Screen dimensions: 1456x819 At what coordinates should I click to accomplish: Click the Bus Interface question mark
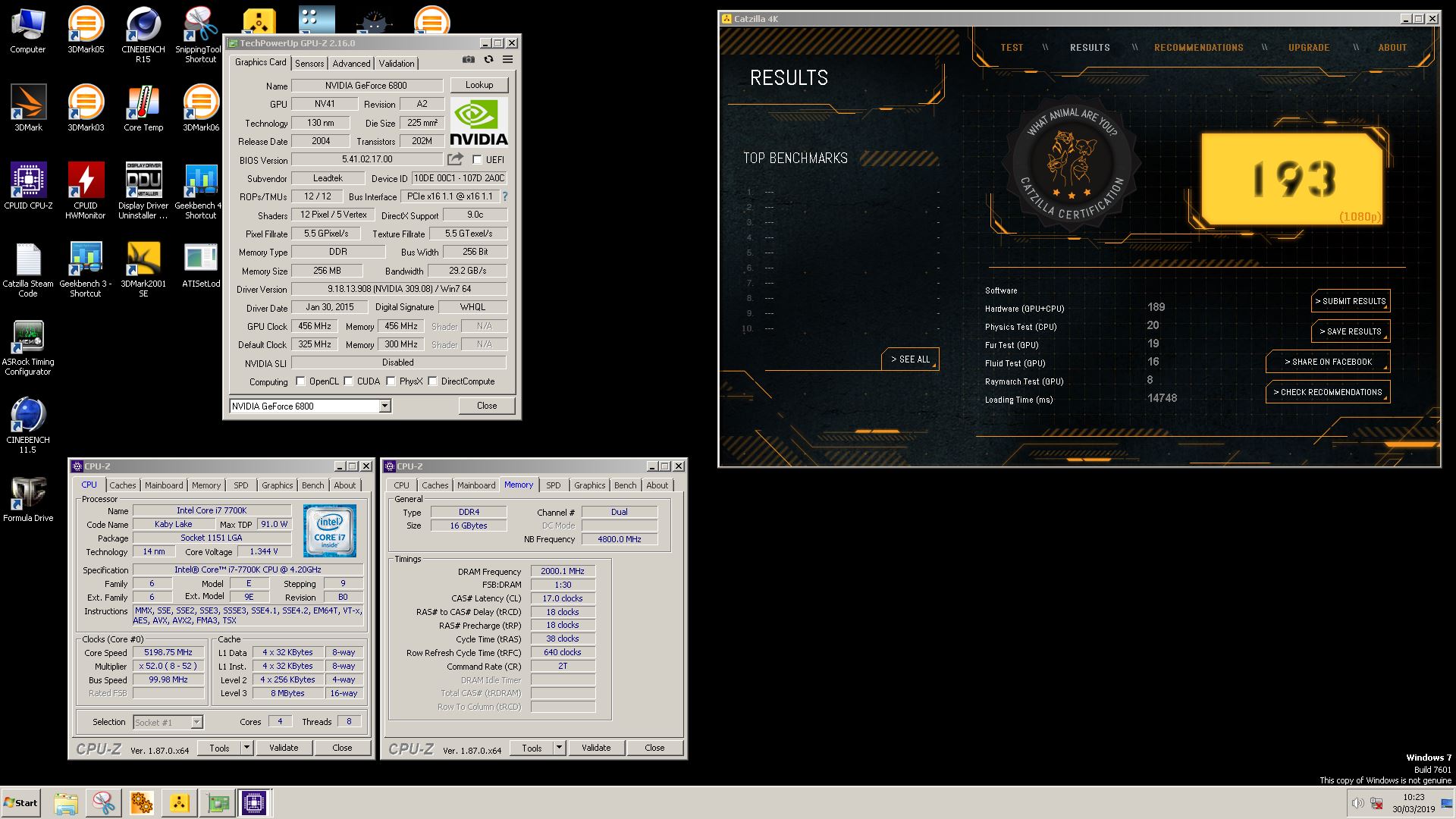pyautogui.click(x=504, y=196)
